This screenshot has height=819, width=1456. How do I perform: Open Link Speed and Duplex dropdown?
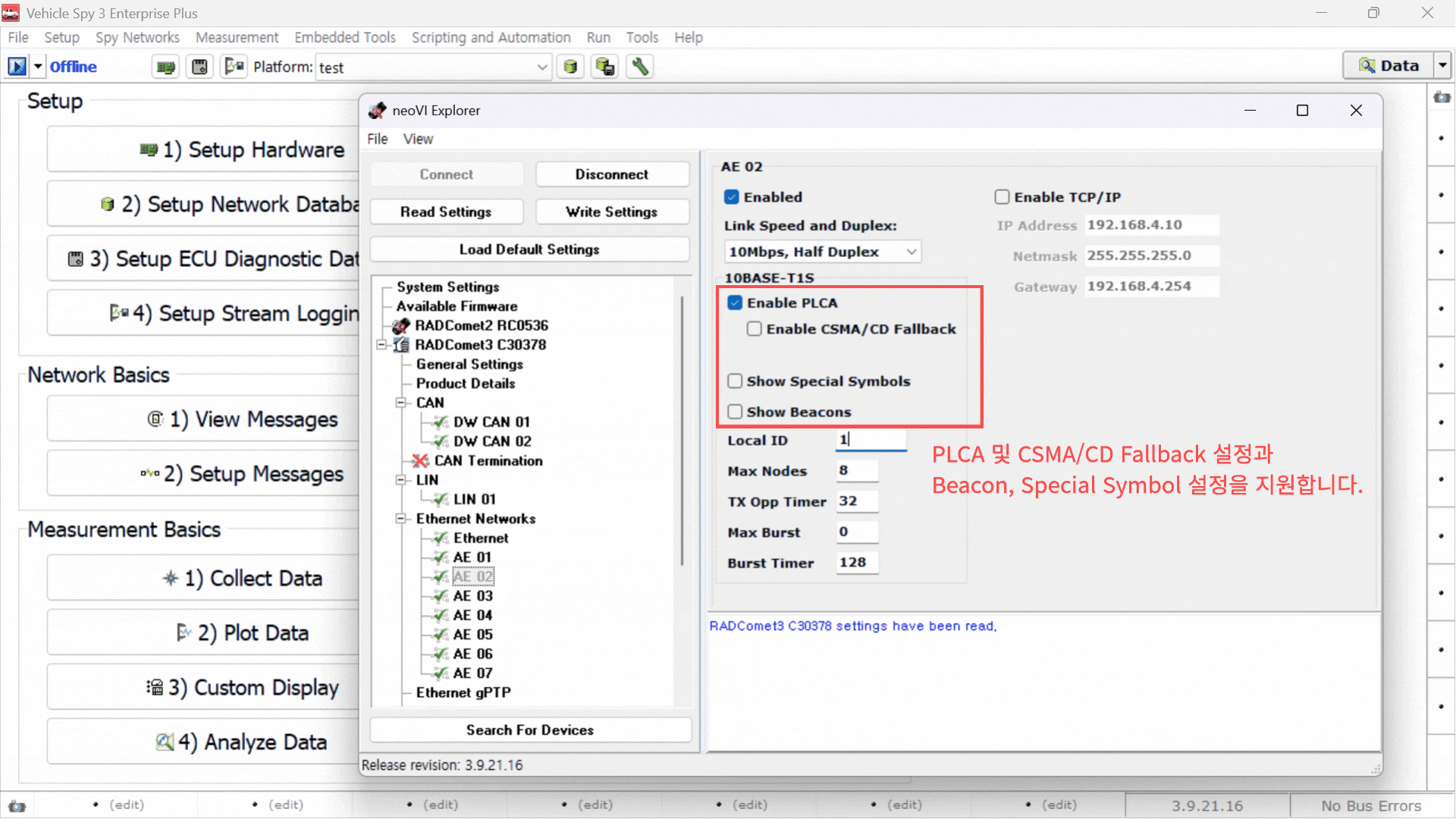click(x=912, y=252)
